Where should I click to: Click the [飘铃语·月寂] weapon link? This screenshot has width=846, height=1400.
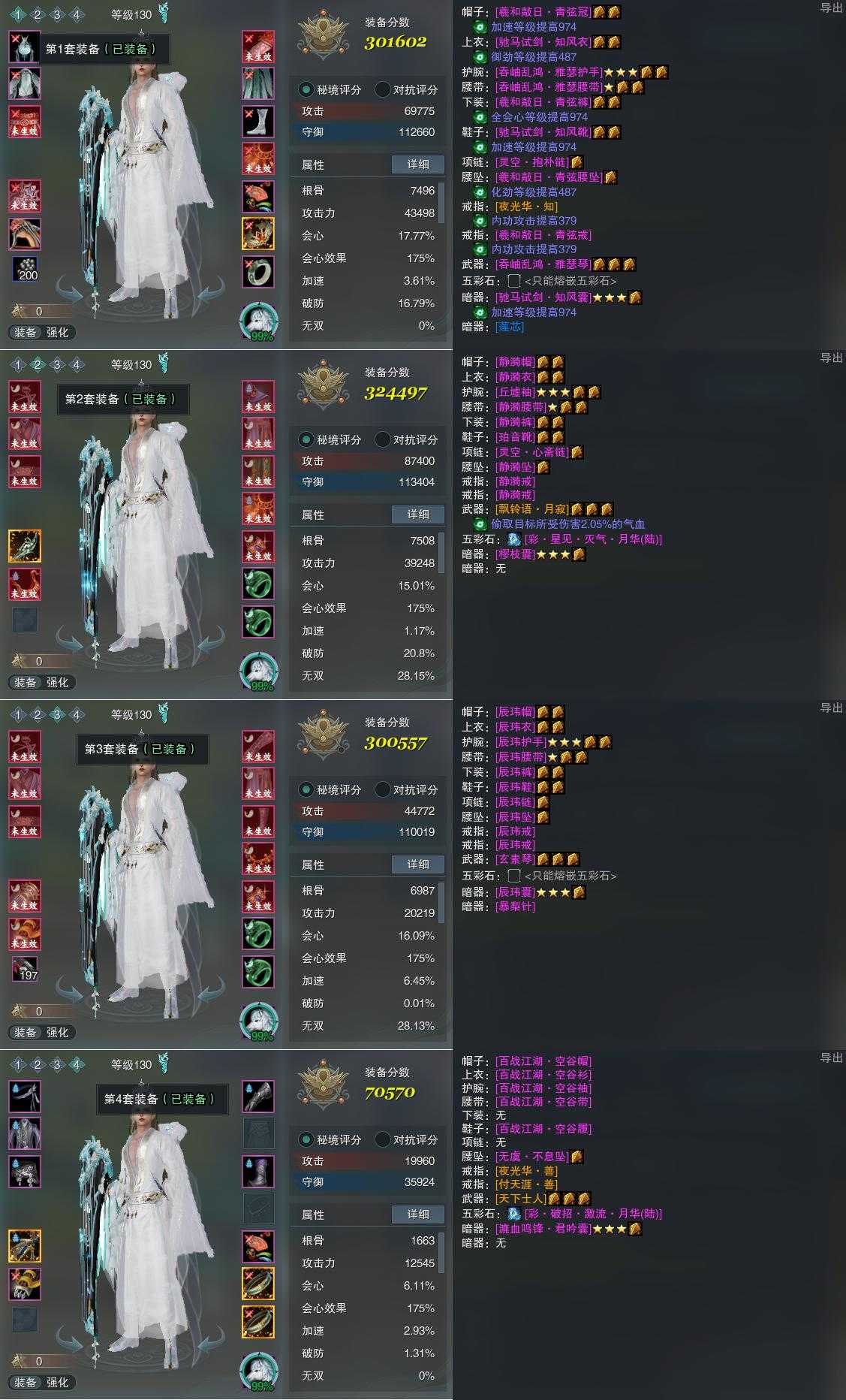[531, 509]
